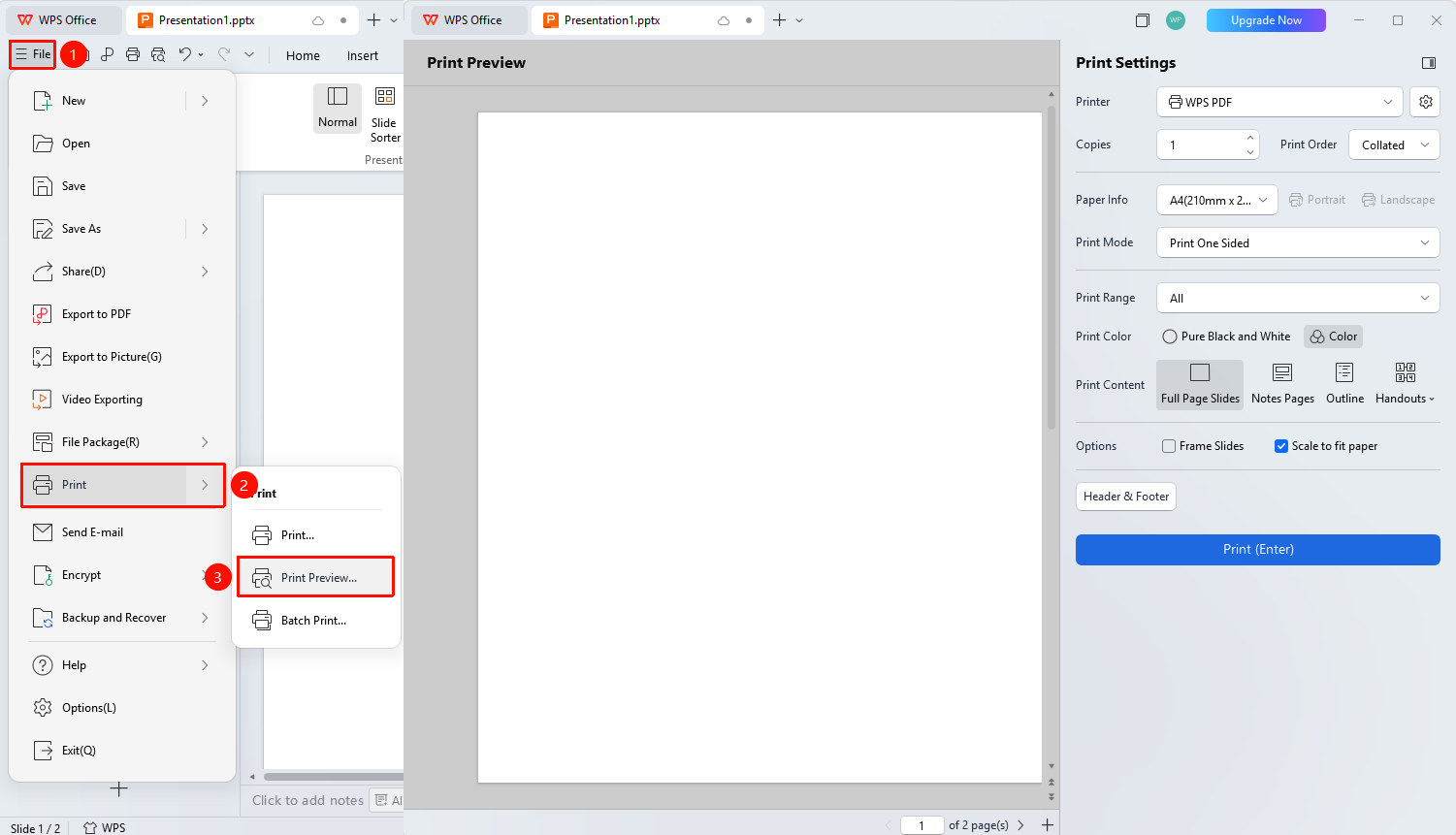Click Batch Print... submenu item
Image resolution: width=1456 pixels, height=835 pixels.
click(315, 621)
